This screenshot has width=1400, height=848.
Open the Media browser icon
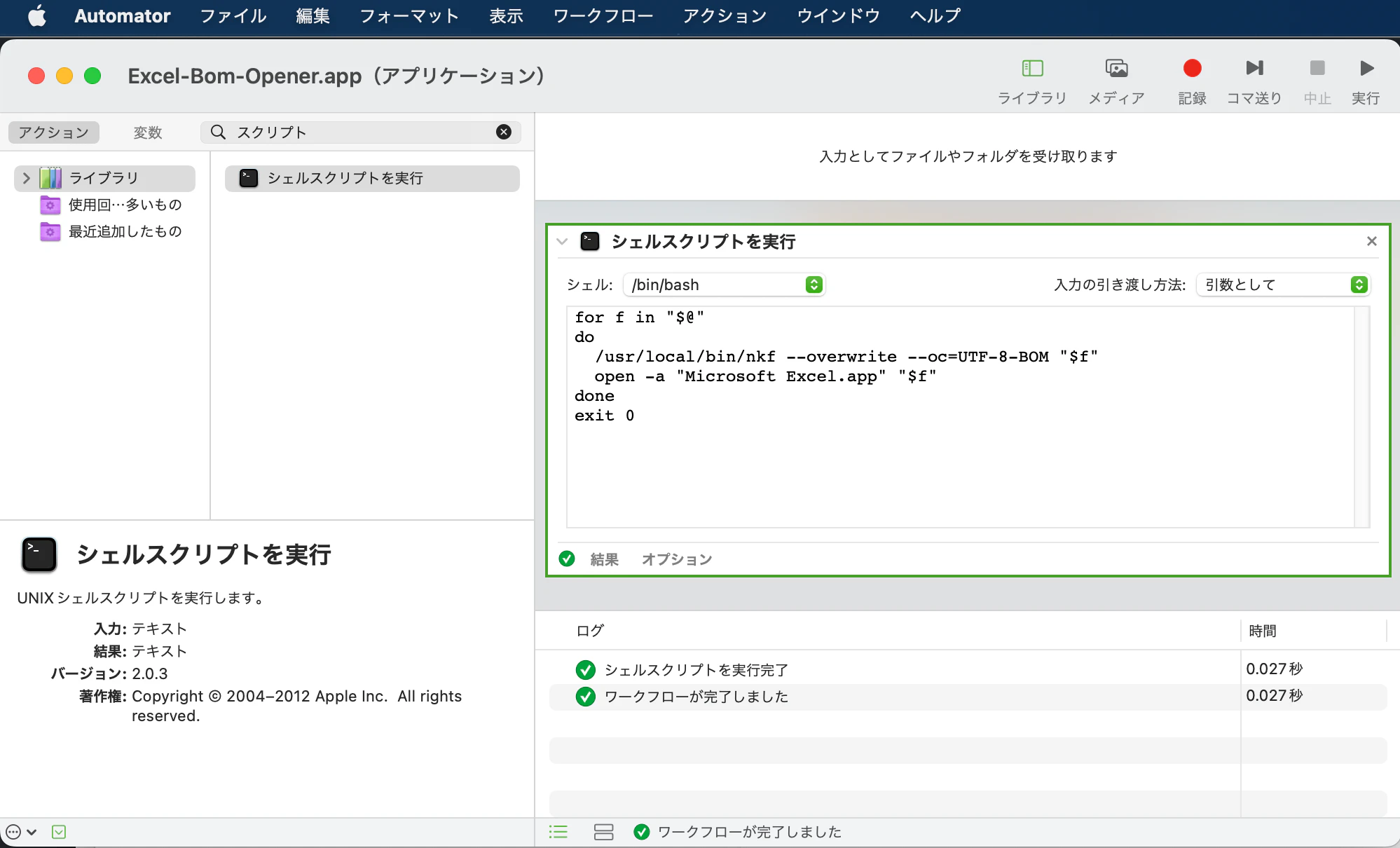tap(1116, 69)
